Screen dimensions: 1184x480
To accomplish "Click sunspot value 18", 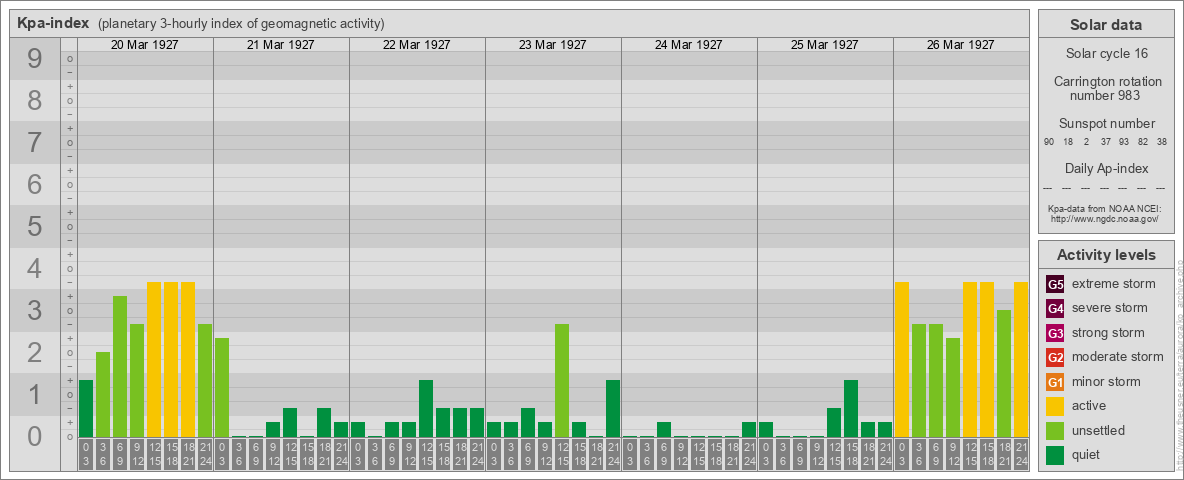I will coord(1068,143).
